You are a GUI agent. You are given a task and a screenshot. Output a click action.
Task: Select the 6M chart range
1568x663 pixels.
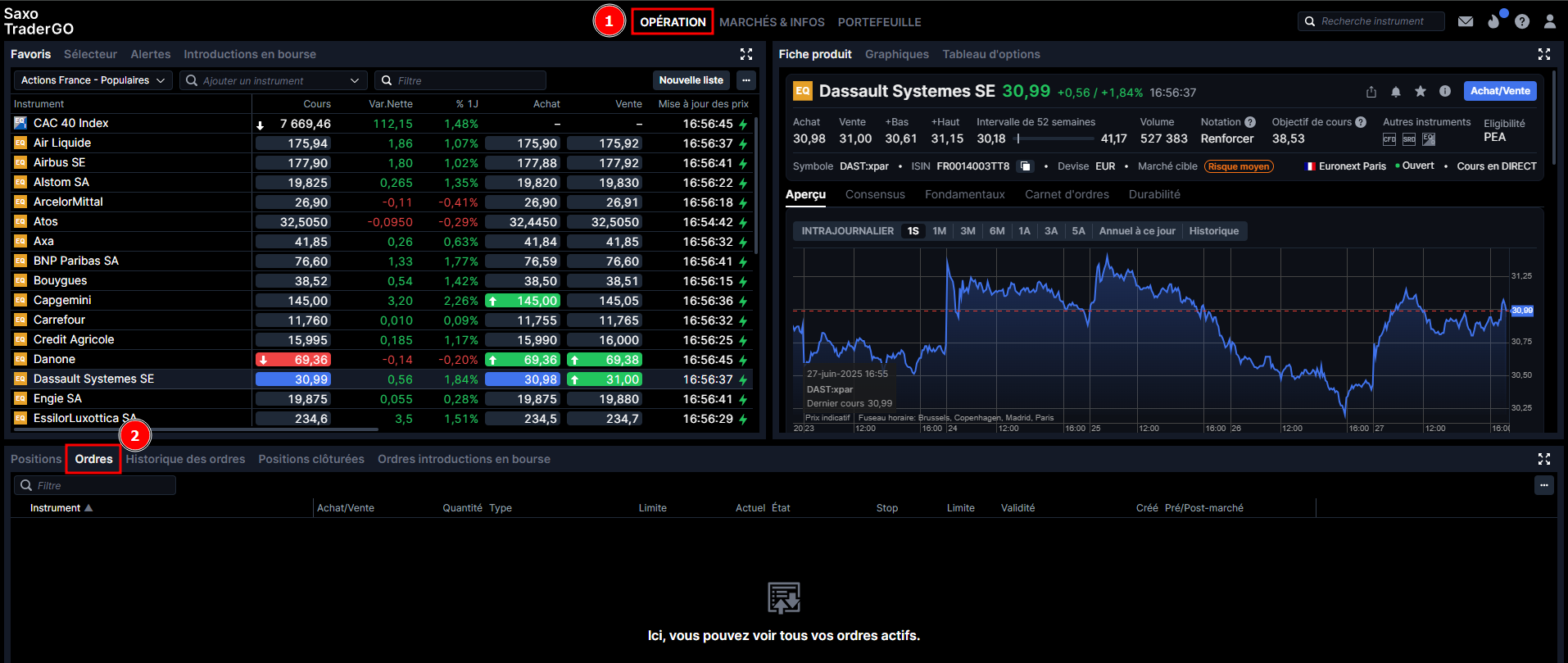coord(997,231)
